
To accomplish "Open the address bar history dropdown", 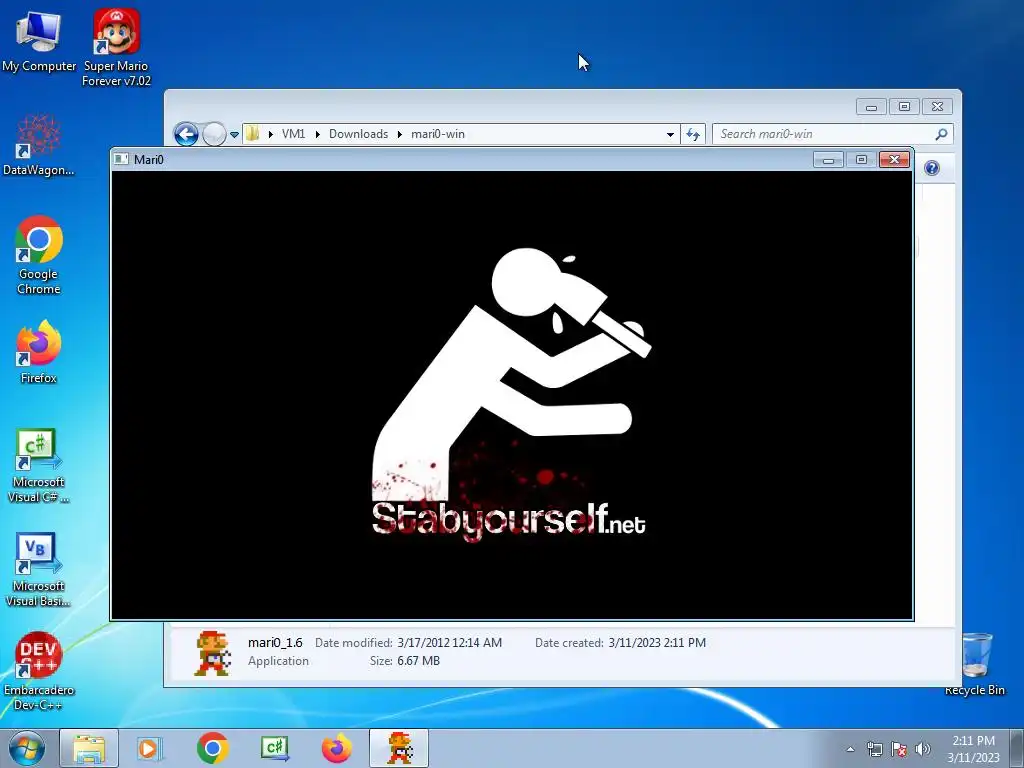I will pyautogui.click(x=670, y=135).
